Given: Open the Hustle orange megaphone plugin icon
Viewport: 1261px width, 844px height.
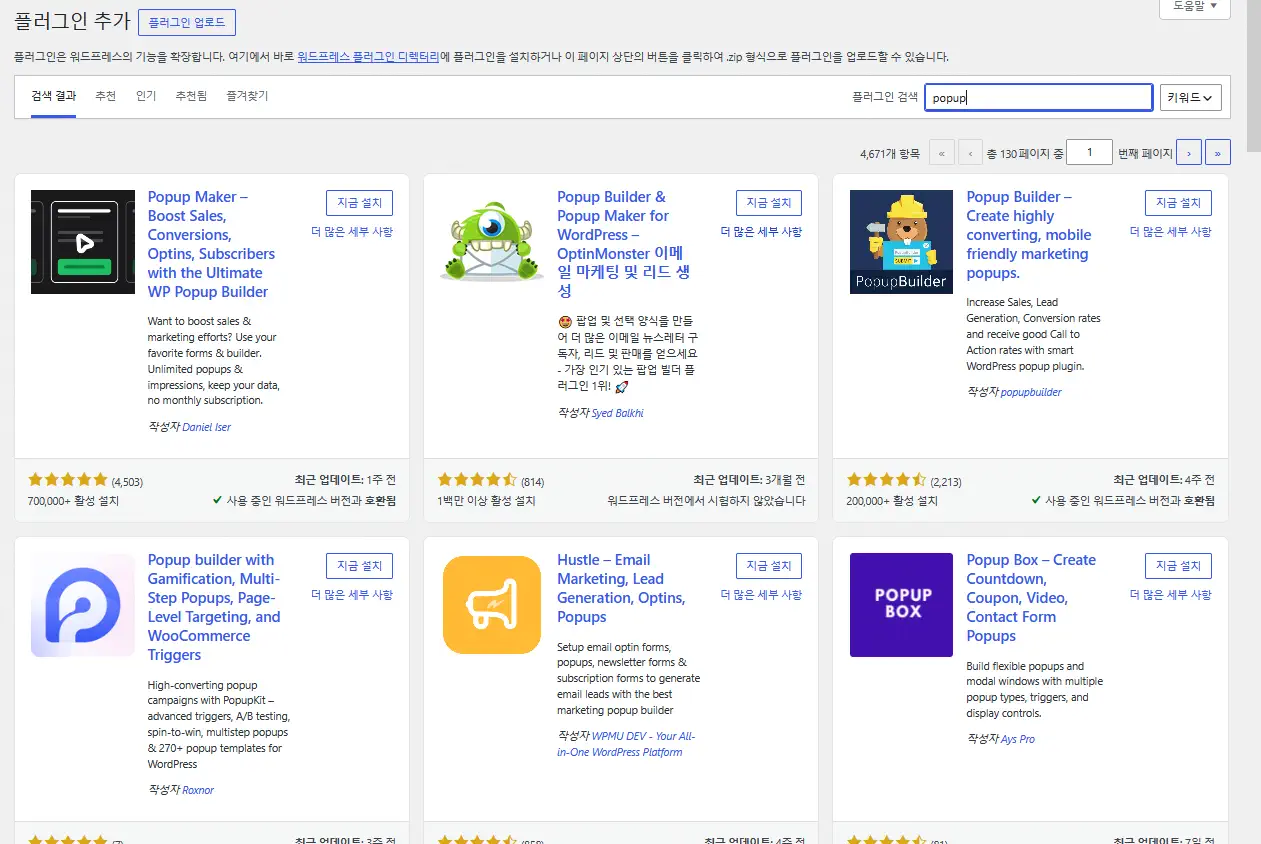Looking at the screenshot, I should [x=492, y=605].
